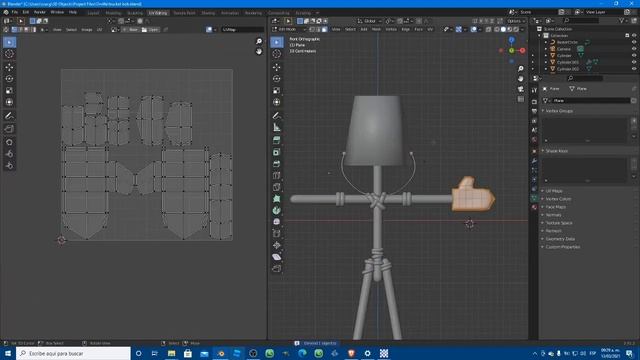Hide Cylinder.002 with its eye icon
Image resolution: width=640 pixels, height=360 pixels.
click(x=634, y=69)
